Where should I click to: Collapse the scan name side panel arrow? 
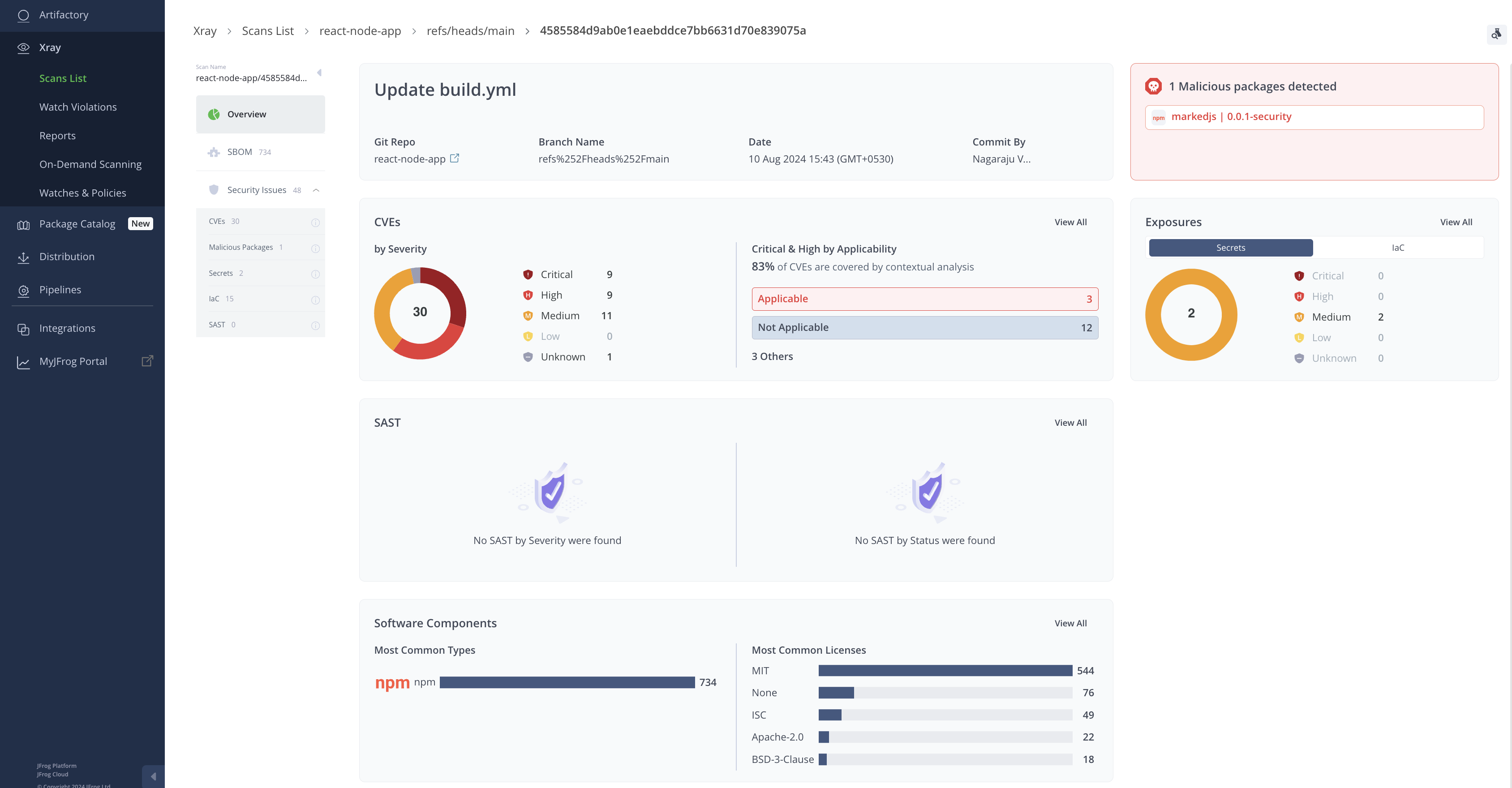pyautogui.click(x=319, y=73)
